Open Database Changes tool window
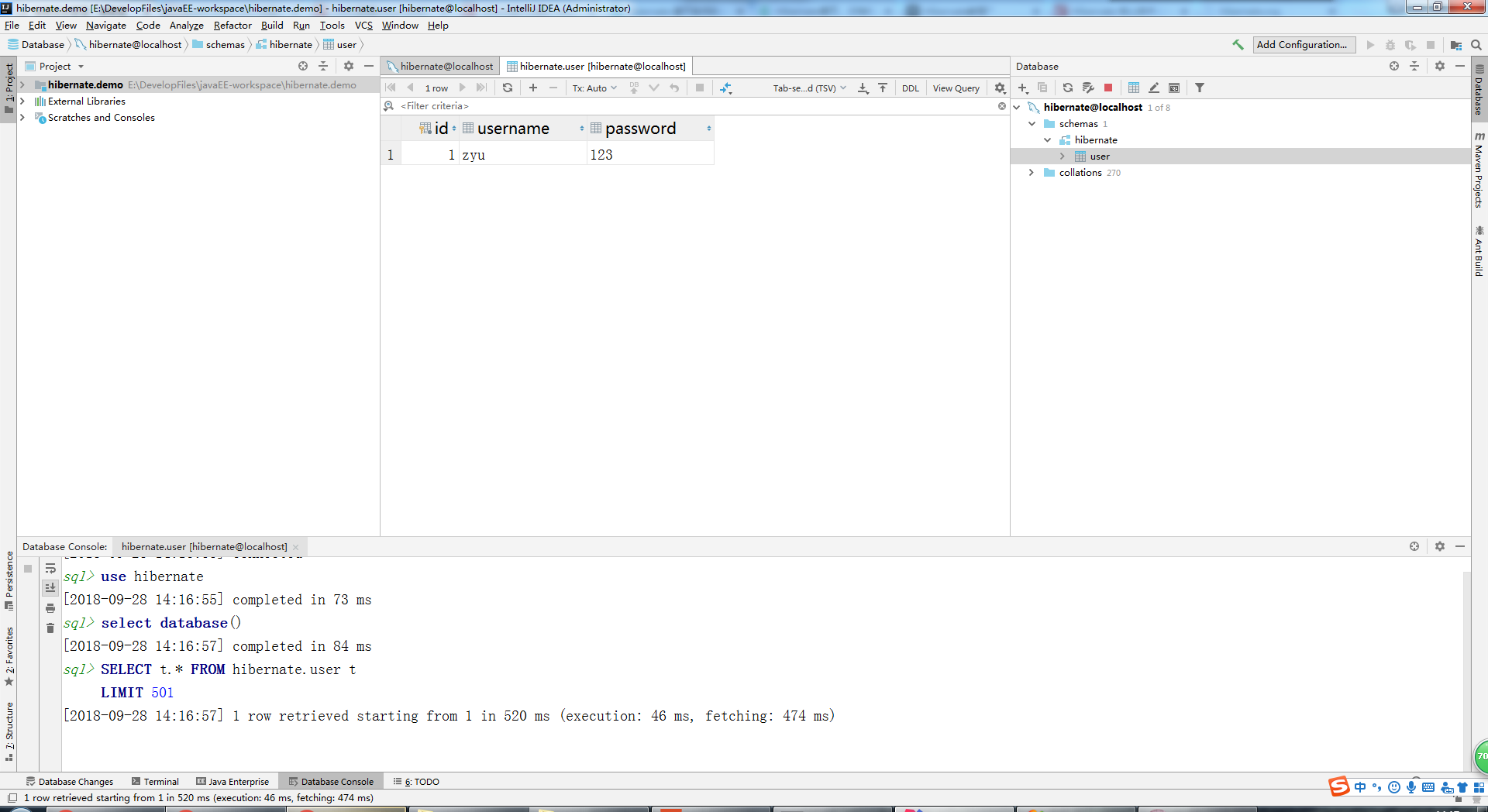 (x=70, y=782)
